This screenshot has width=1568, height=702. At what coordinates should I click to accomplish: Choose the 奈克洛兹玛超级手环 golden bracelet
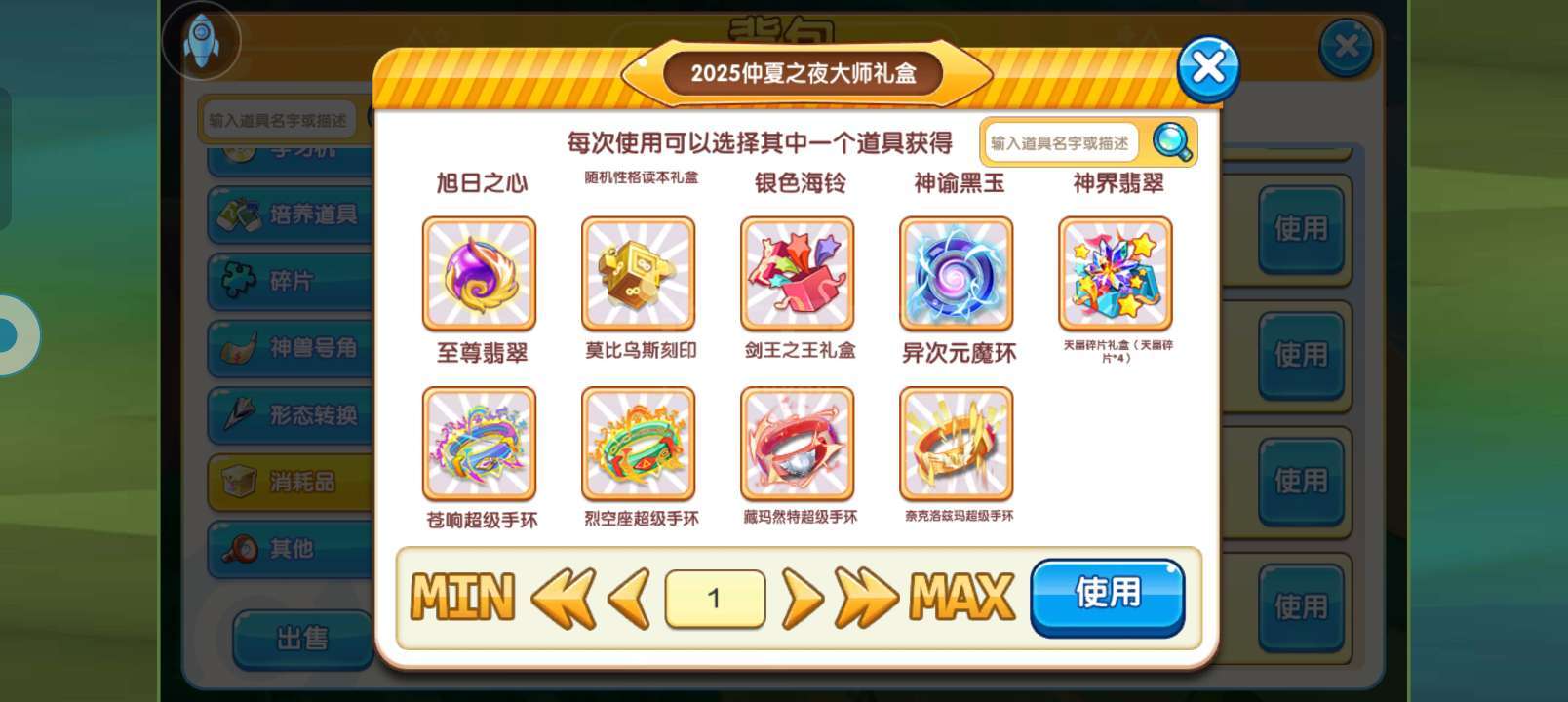[x=956, y=444]
